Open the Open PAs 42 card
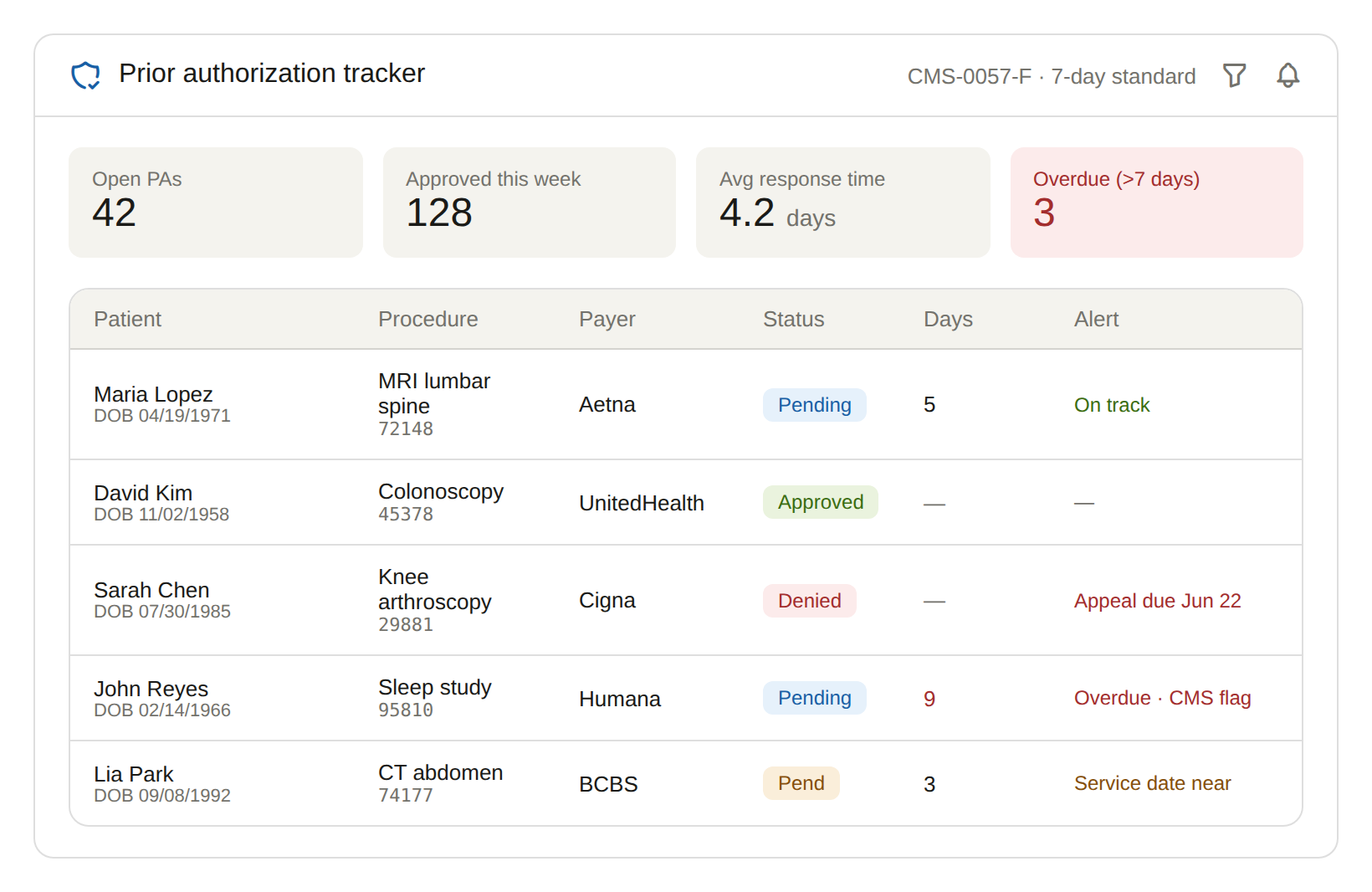The width and height of the screenshot is (1372, 892). pyautogui.click(x=216, y=202)
